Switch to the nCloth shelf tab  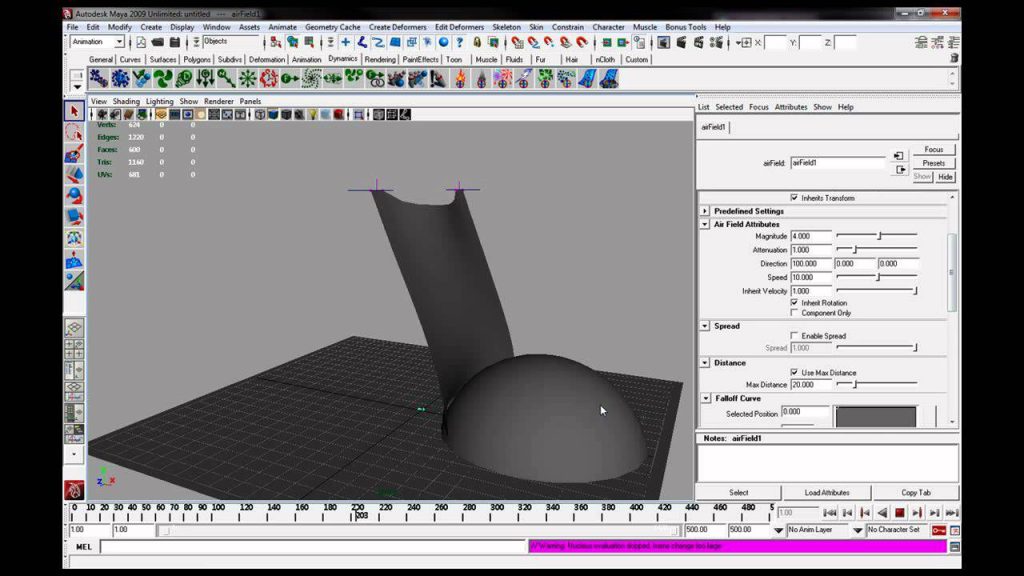[605, 59]
